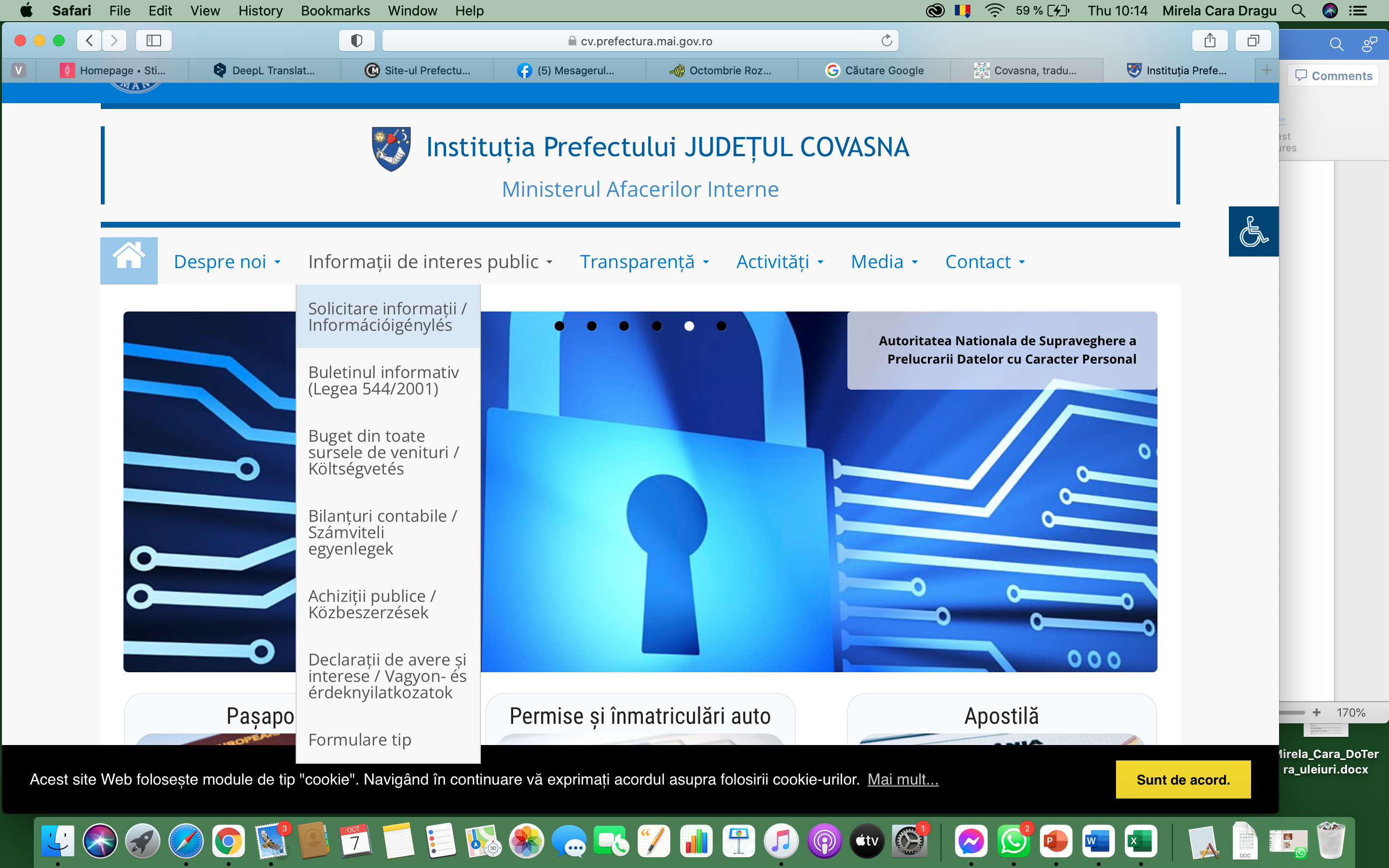Image resolution: width=1389 pixels, height=868 pixels.
Task: Show Safari sidebar panel
Action: pyautogui.click(x=153, y=40)
